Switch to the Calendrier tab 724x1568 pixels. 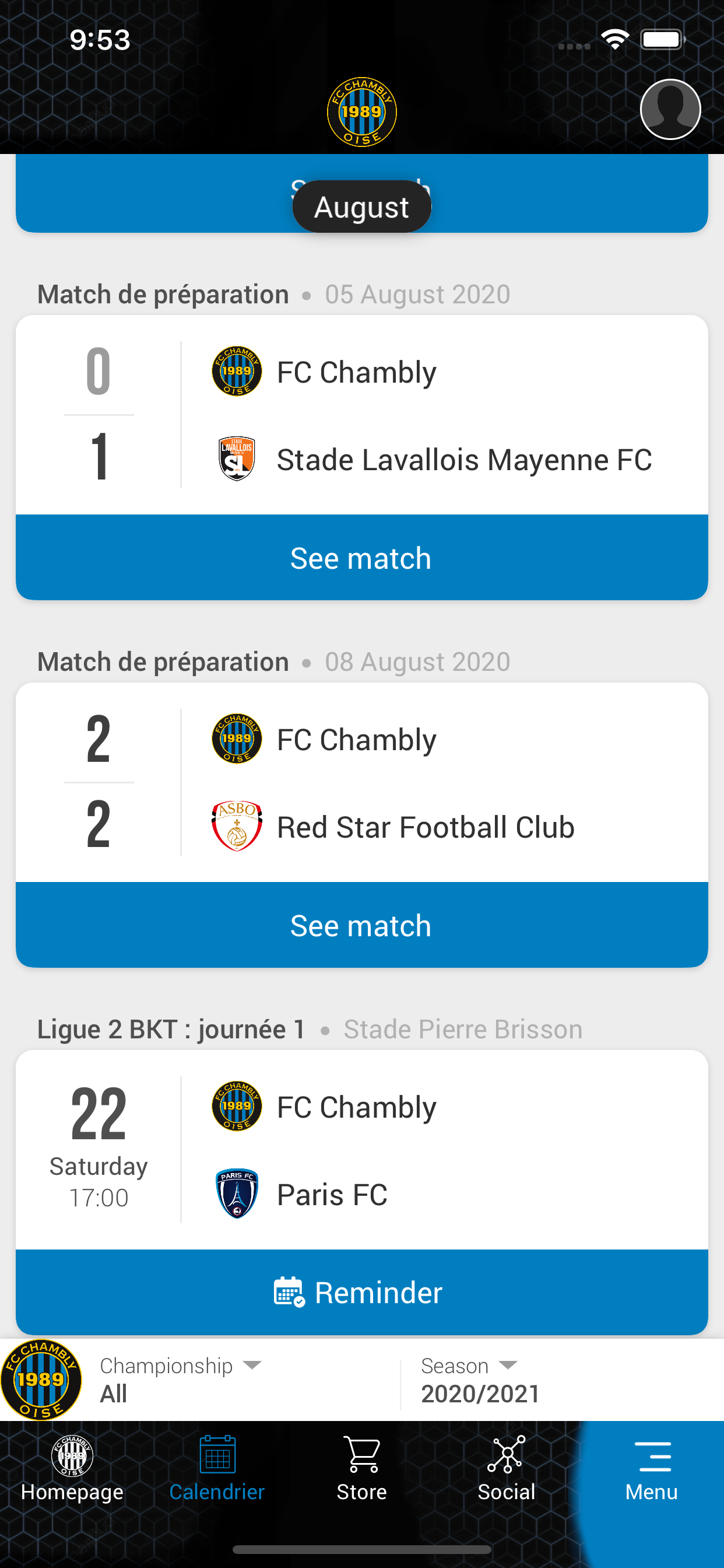click(x=217, y=1468)
